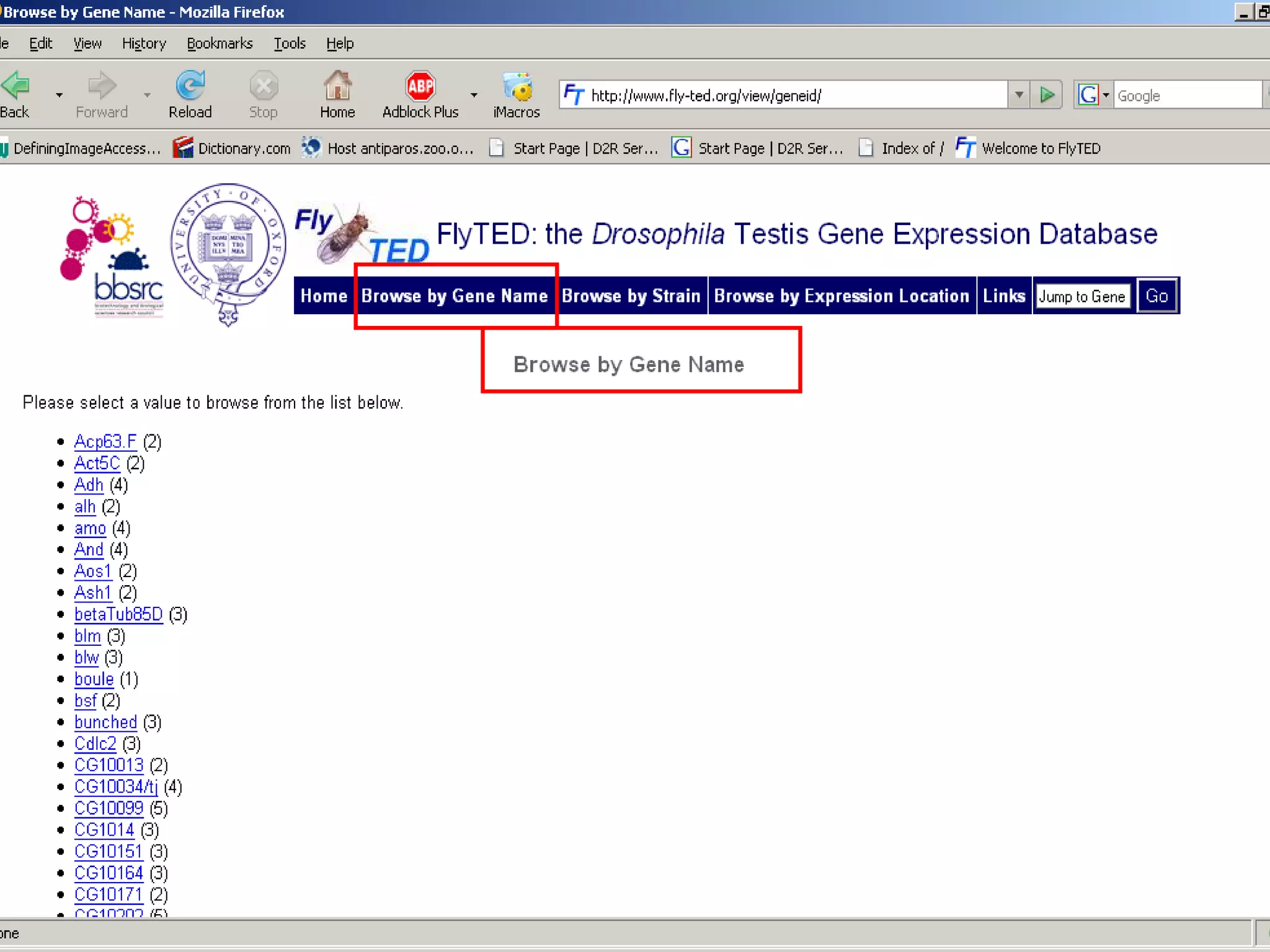Click the Google search engine icon

coord(1088,95)
